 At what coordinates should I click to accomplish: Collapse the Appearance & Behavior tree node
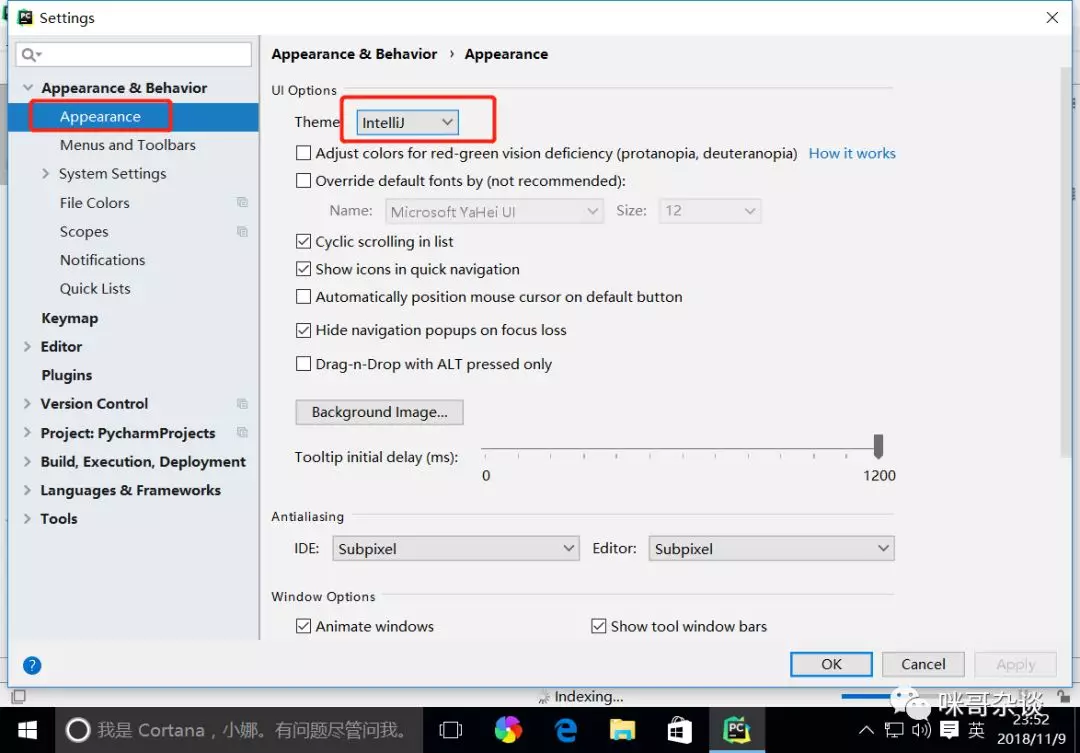tap(28, 87)
